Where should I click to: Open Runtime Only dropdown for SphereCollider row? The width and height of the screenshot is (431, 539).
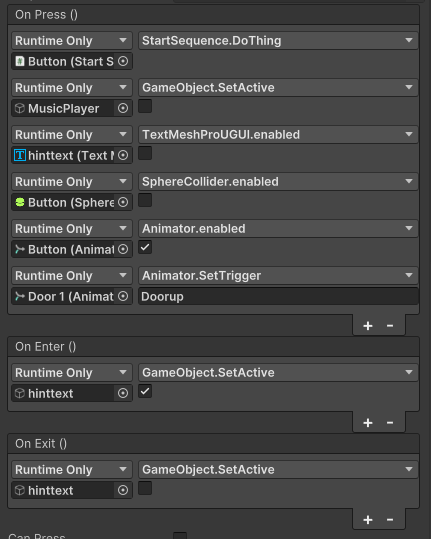tap(72, 182)
